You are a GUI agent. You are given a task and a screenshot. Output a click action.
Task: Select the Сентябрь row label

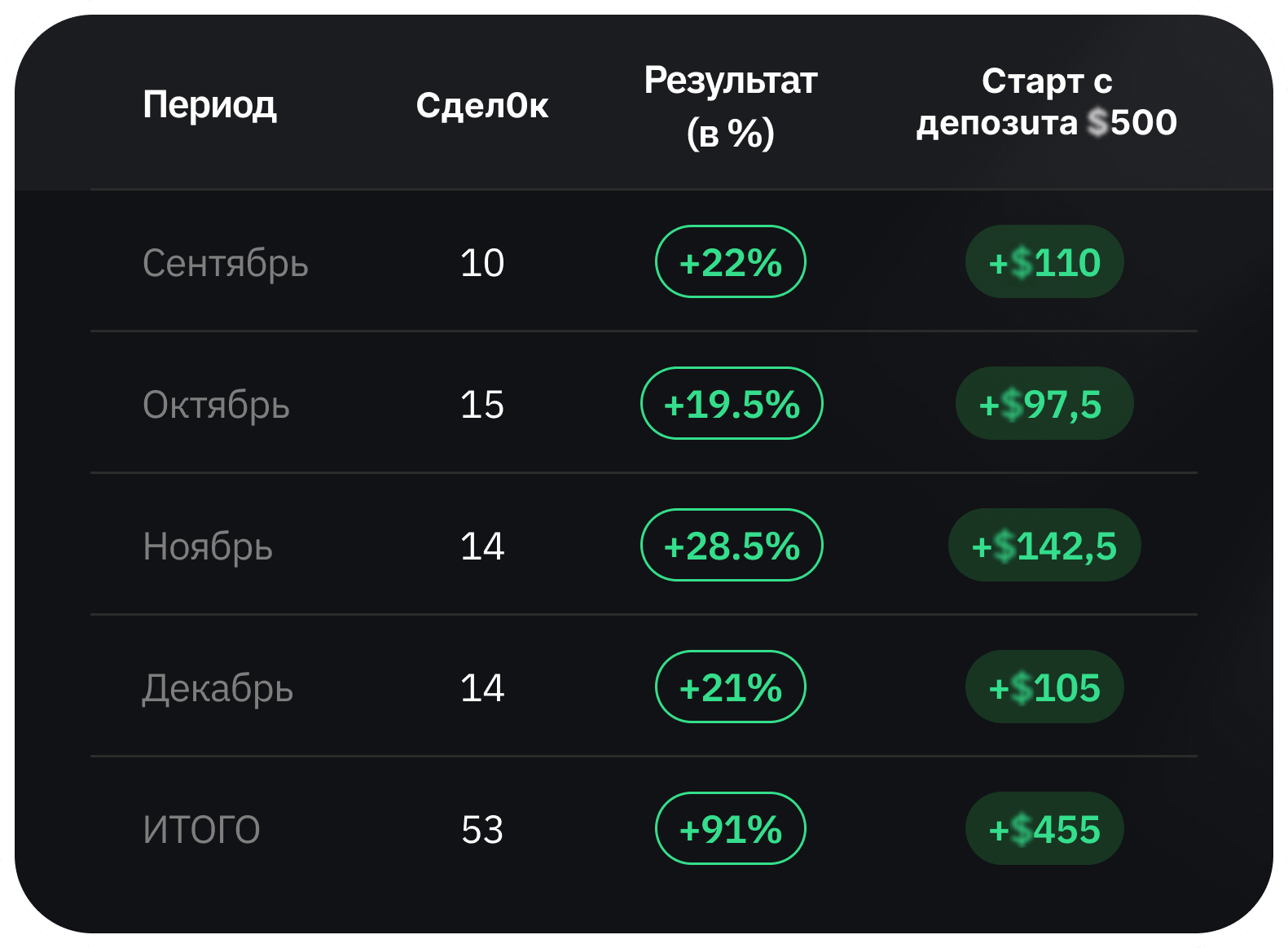click(x=225, y=263)
